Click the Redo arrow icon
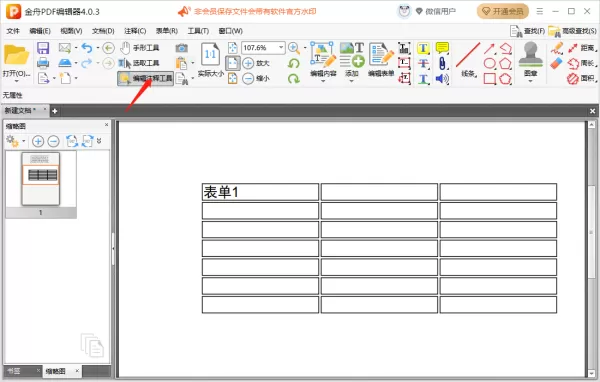This screenshot has height=382, width=600. (87, 63)
